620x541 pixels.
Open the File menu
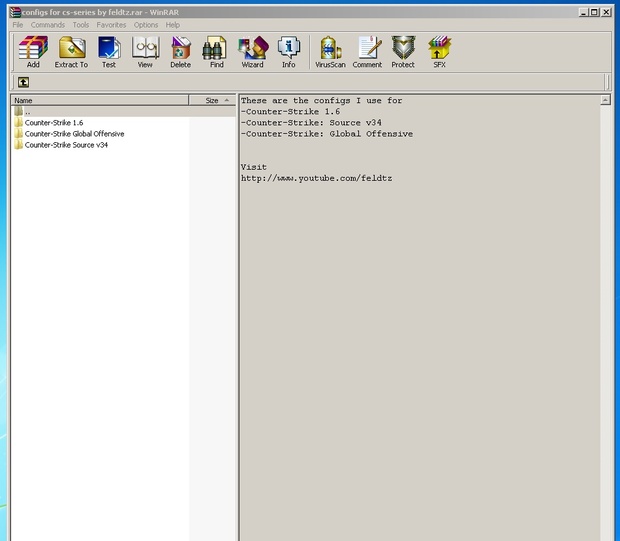[x=18, y=25]
